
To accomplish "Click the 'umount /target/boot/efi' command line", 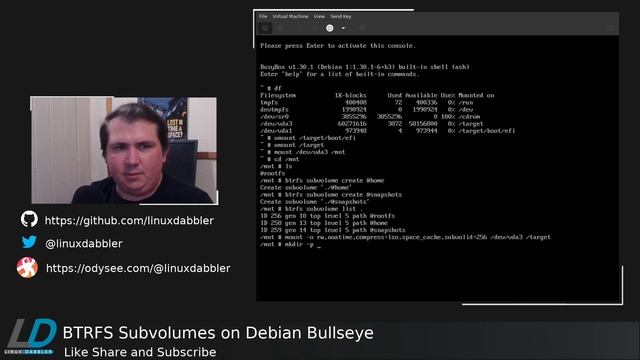I will coord(308,138).
